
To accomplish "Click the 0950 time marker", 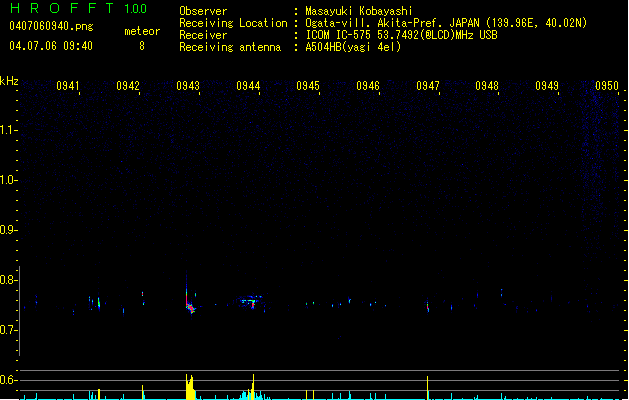I will [607, 86].
